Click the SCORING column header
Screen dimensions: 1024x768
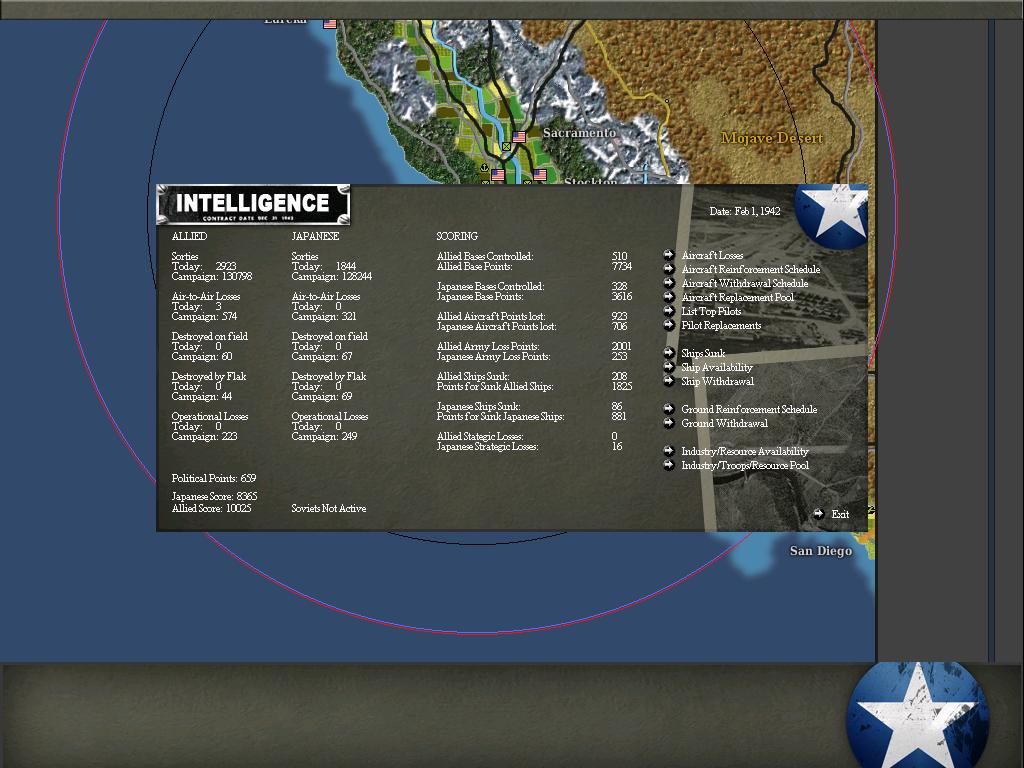pyautogui.click(x=457, y=236)
